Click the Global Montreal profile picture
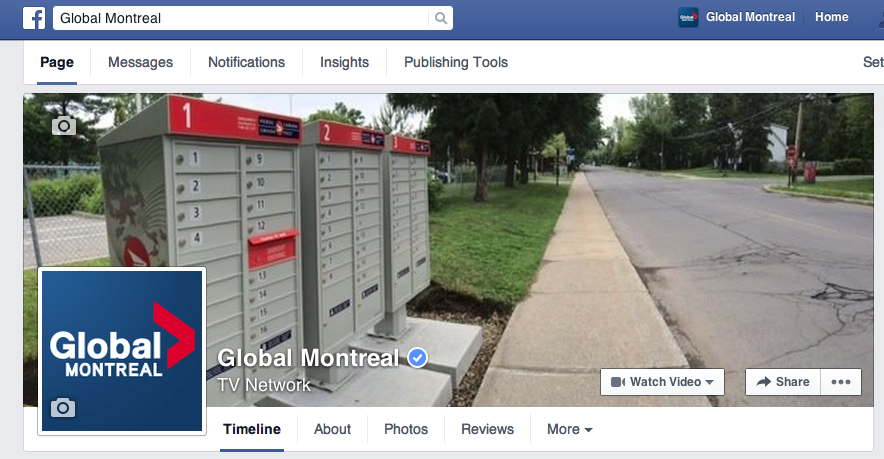Viewport: 884px width, 459px height. tap(122, 351)
